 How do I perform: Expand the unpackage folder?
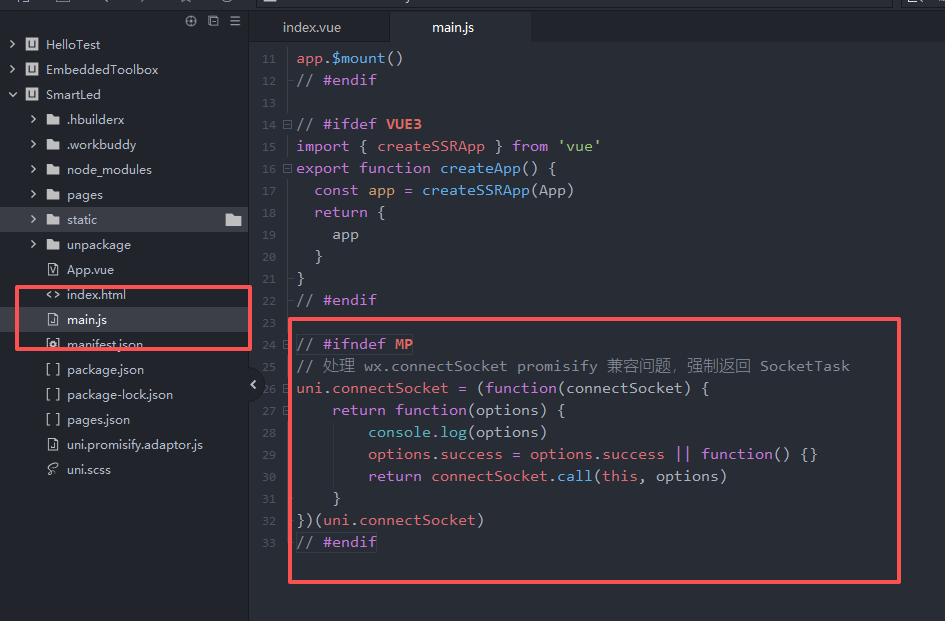(x=34, y=244)
